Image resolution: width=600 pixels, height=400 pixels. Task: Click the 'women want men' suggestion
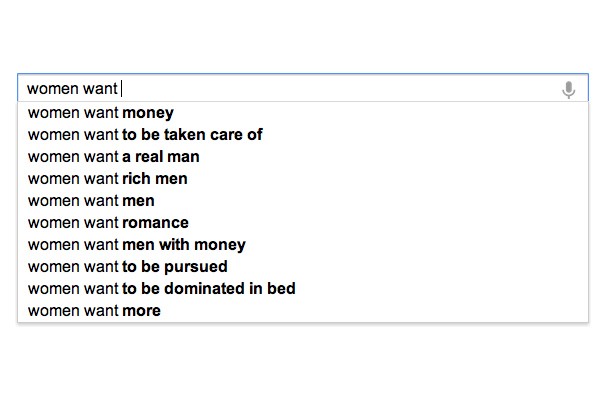(x=91, y=201)
